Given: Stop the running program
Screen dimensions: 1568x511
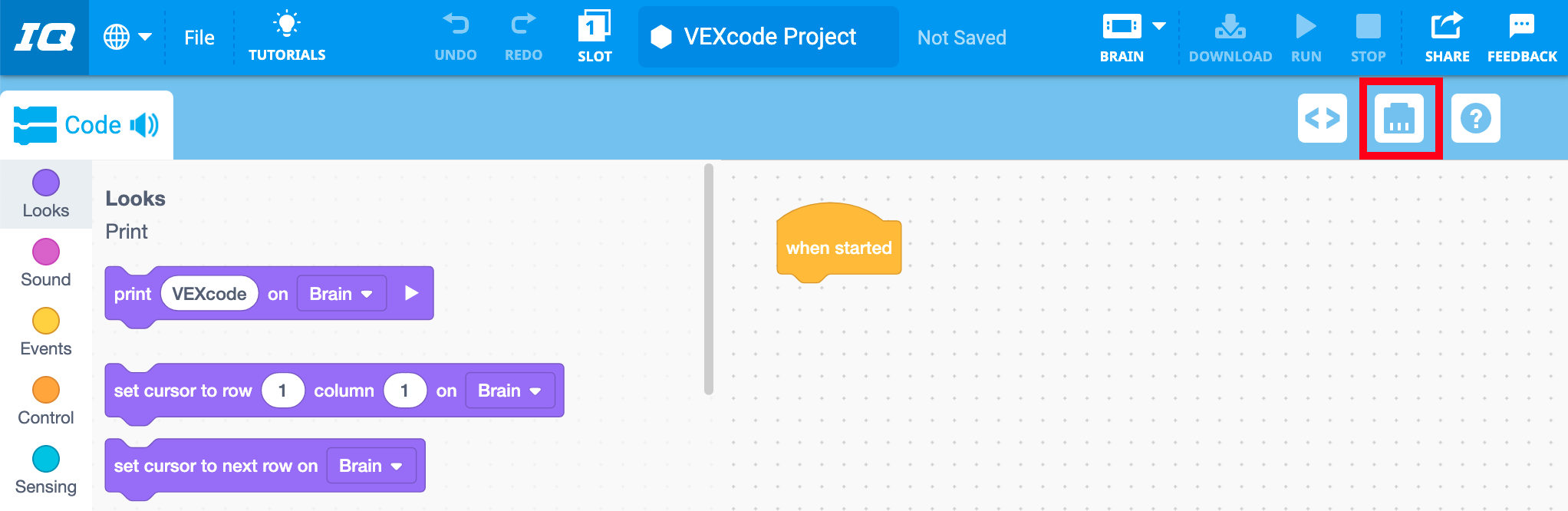Looking at the screenshot, I should [x=1369, y=35].
